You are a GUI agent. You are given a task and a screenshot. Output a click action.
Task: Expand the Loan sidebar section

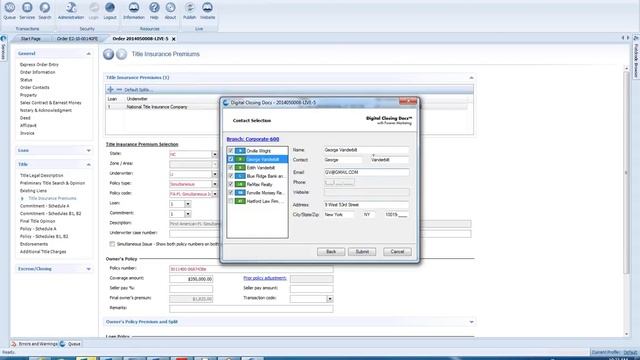[x=89, y=151]
